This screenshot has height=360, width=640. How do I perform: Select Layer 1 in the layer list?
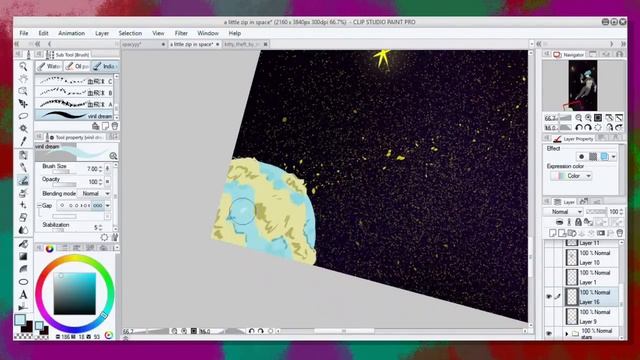(591, 277)
